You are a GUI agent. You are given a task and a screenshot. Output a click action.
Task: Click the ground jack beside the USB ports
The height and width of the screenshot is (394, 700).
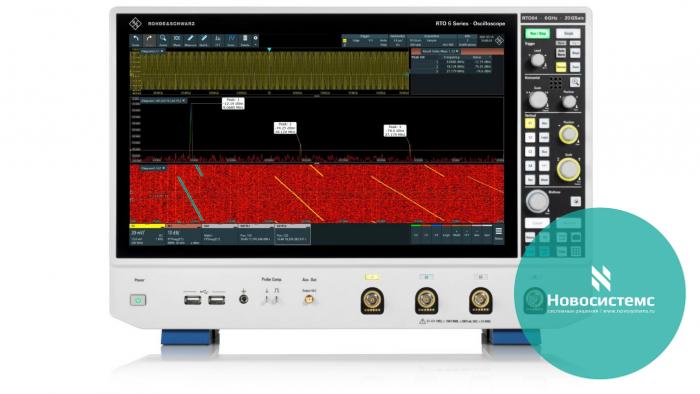click(x=243, y=299)
